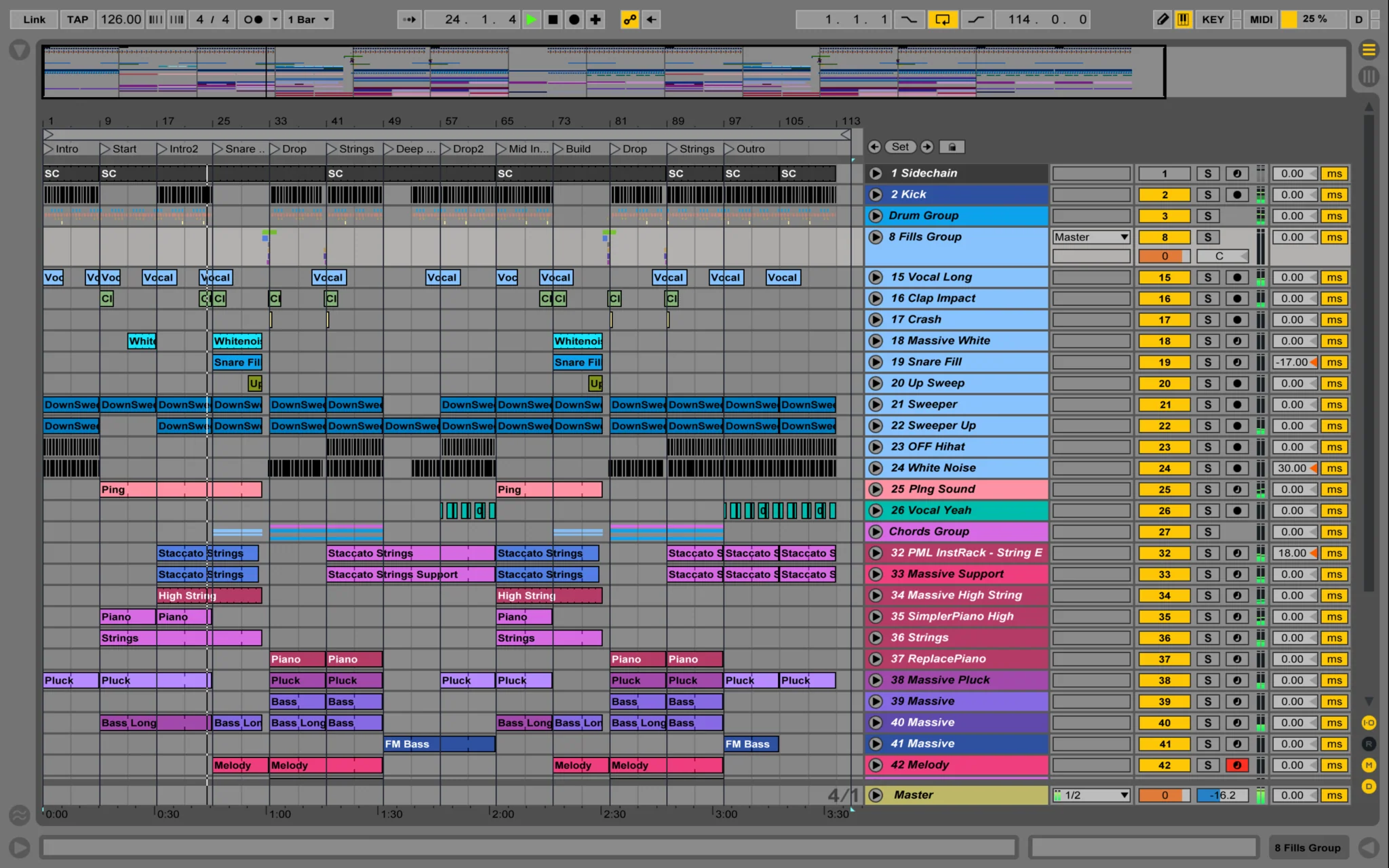
Task: Unfold the 1 Sidechain track
Action: click(876, 174)
